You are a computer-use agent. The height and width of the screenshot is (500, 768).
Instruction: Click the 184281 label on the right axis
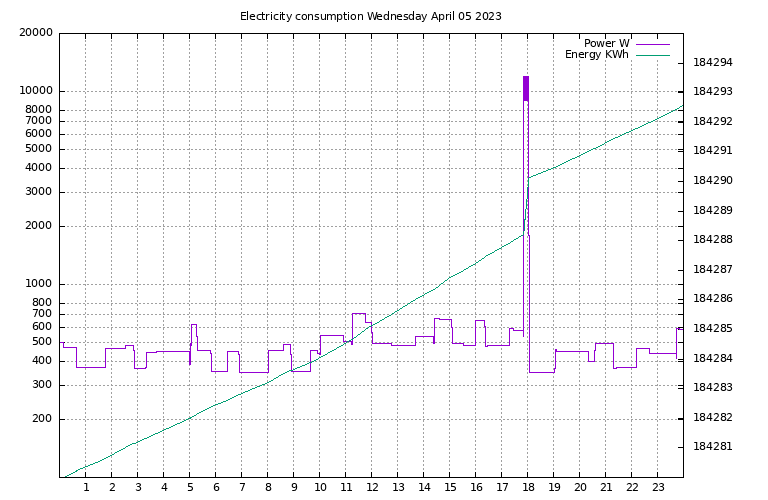point(713,447)
